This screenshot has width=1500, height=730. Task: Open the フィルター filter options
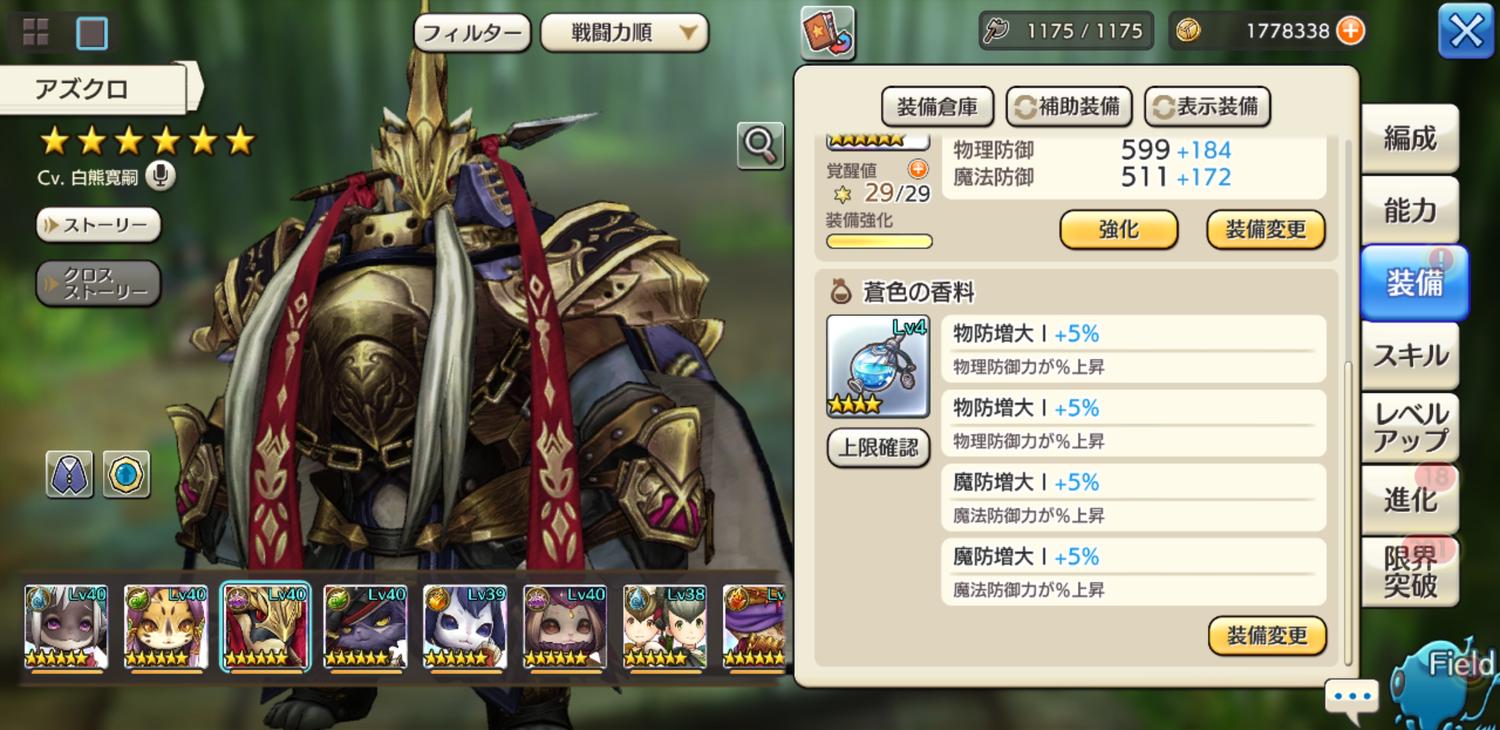[472, 33]
